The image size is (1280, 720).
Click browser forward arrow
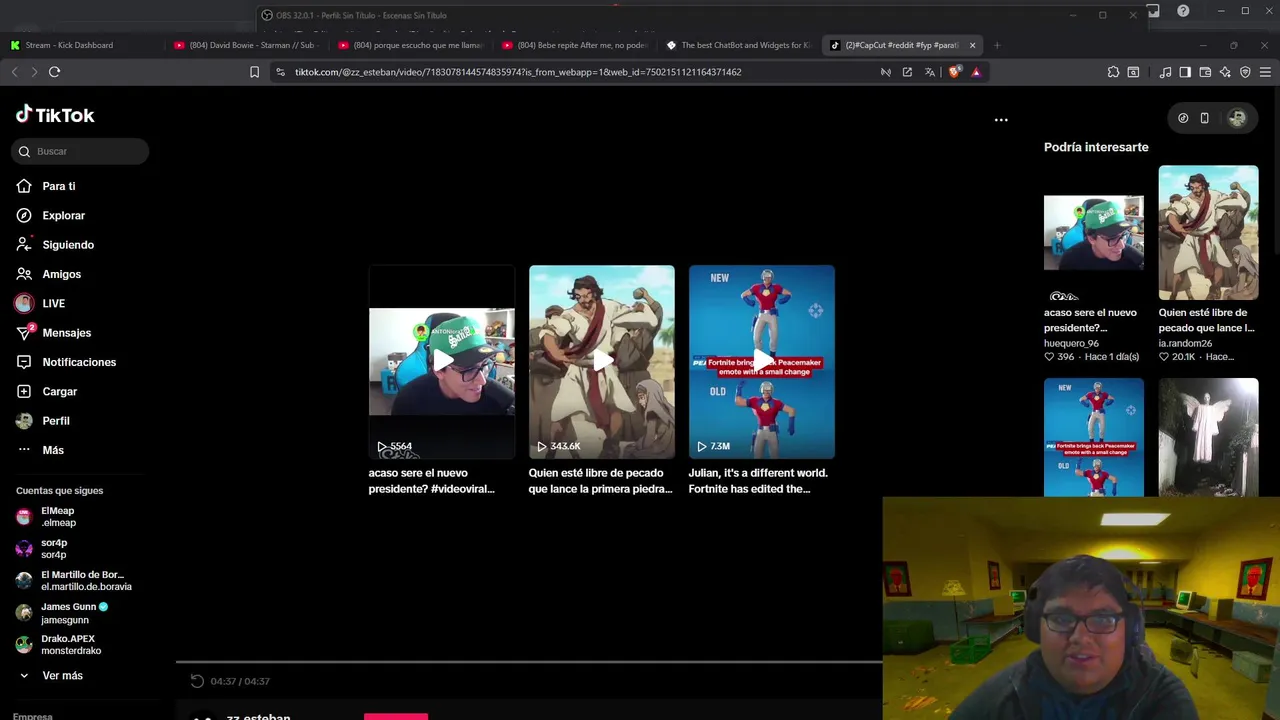click(34, 72)
